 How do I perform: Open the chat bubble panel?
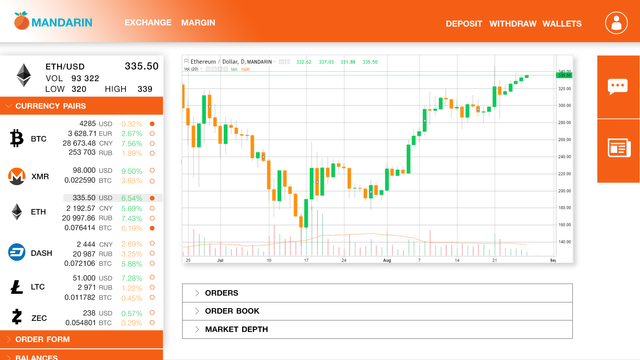tap(618, 87)
